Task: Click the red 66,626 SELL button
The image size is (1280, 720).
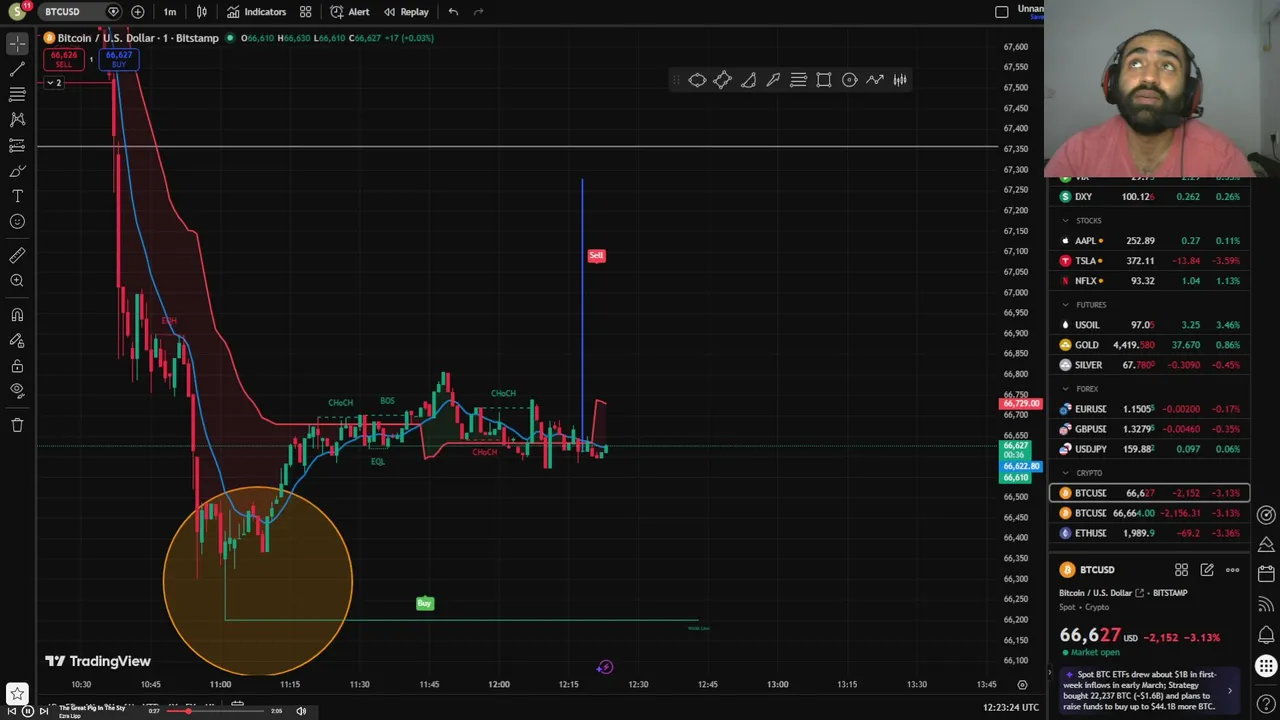Action: tap(63, 59)
